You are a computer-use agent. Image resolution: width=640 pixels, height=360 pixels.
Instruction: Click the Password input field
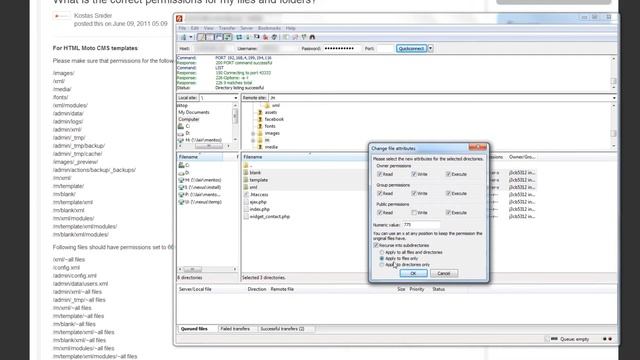[341, 49]
